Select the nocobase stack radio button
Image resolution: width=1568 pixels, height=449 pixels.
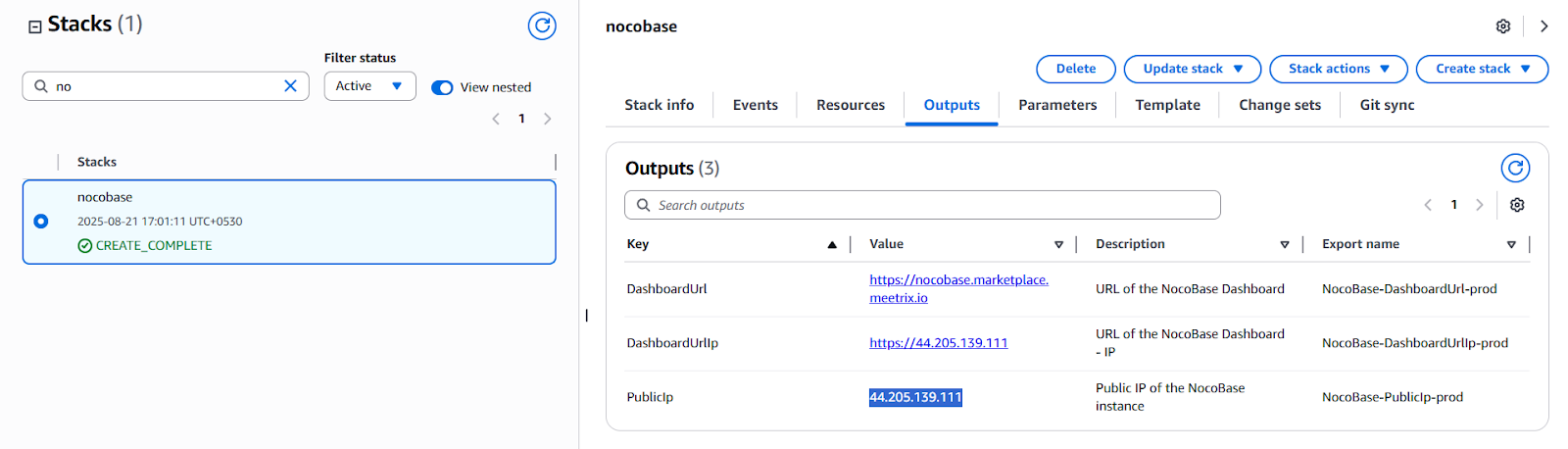coord(41,222)
